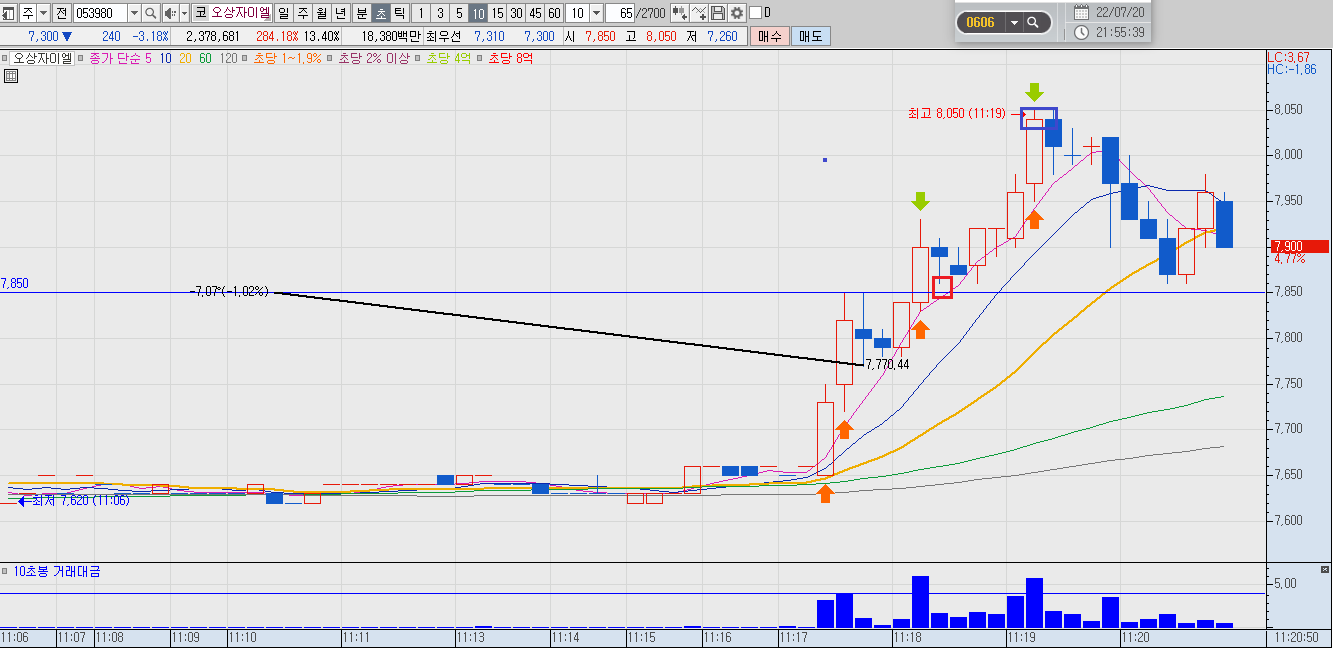1333x648 pixels.
Task: Click the add indicator line icon
Action: [x=699, y=13]
